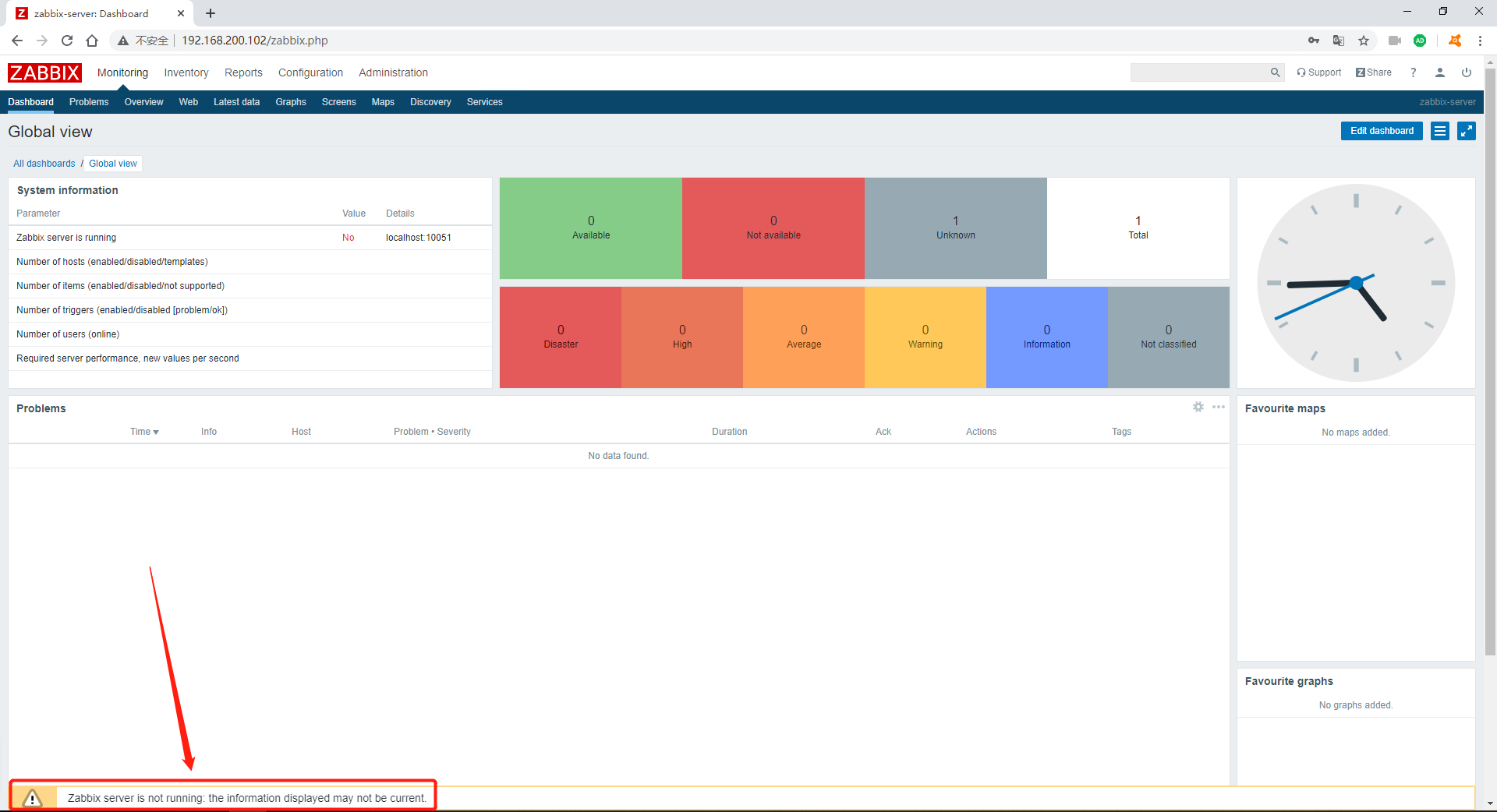Image resolution: width=1497 pixels, height=812 pixels.
Task: Open the Web submenu
Action: point(189,102)
